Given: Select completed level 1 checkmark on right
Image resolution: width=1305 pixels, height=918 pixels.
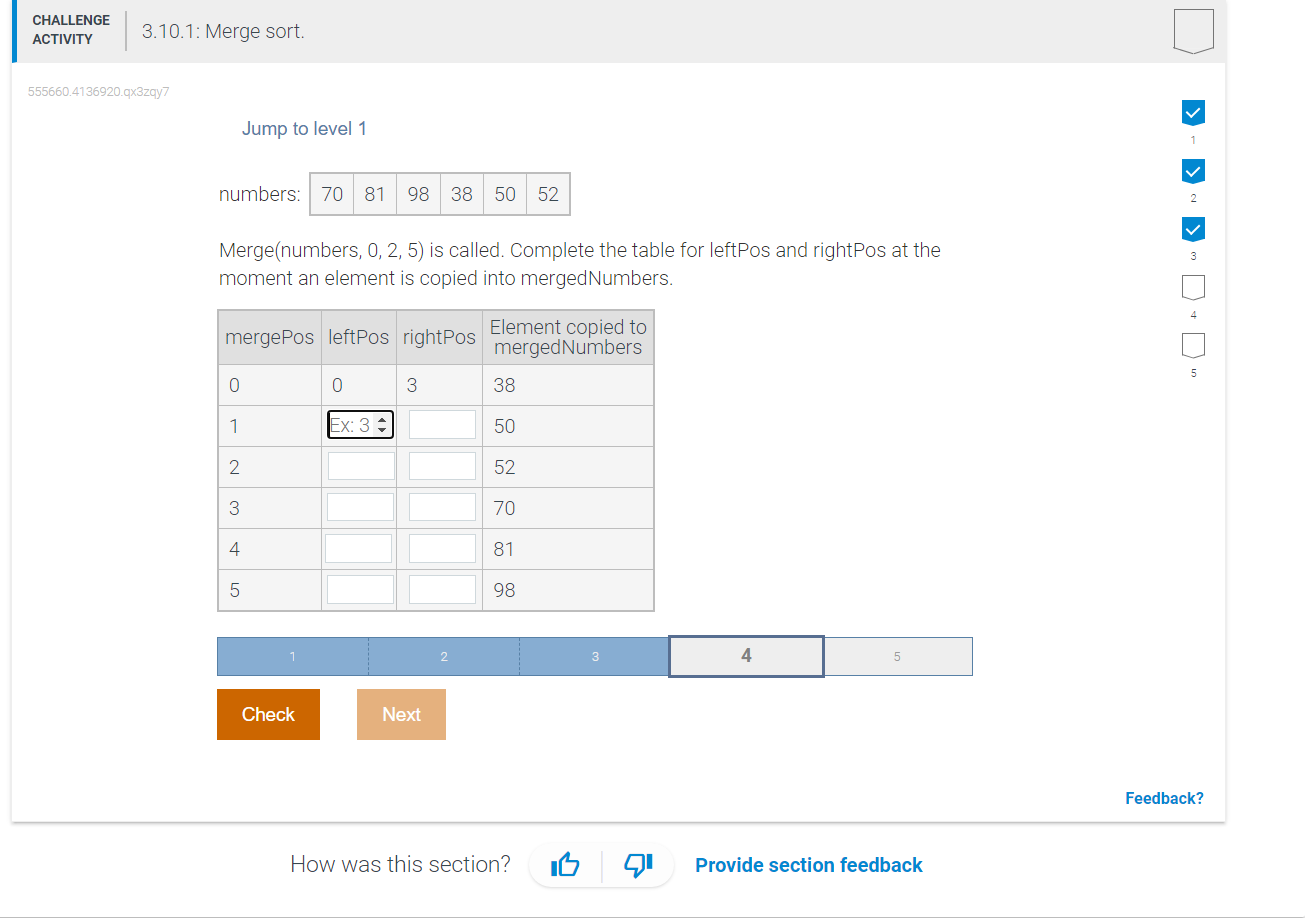Looking at the screenshot, I should pos(1193,112).
